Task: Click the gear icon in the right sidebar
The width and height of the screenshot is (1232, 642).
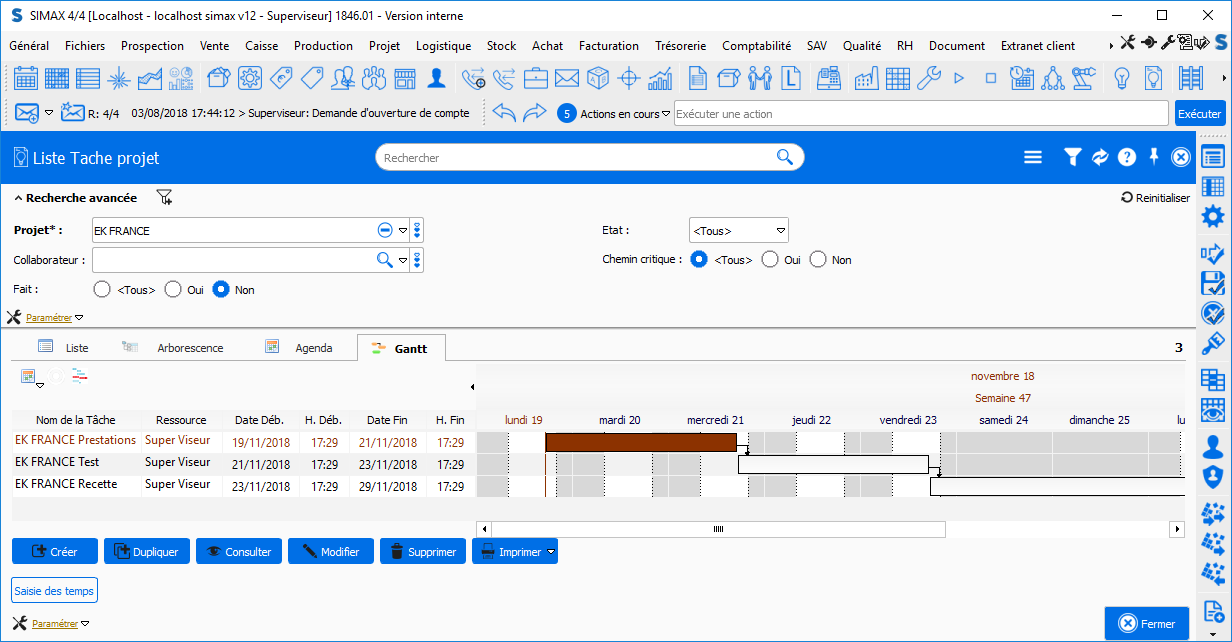Action: 1213,217
